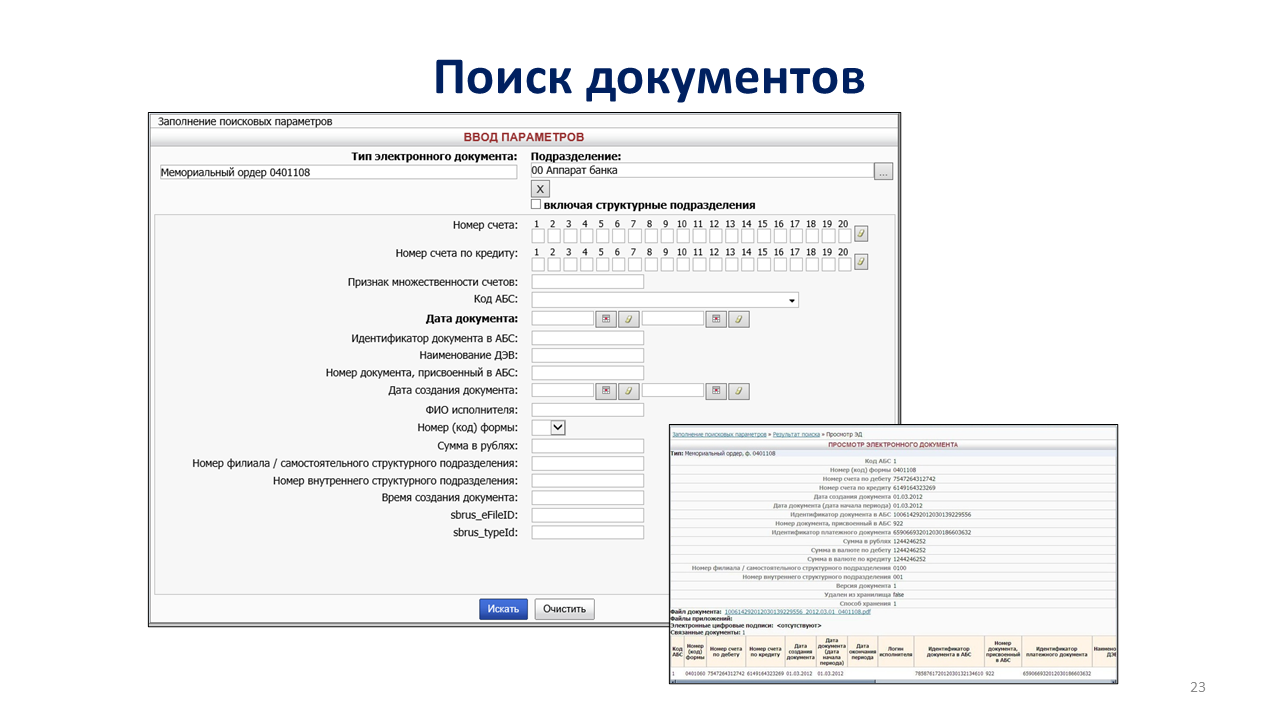Click the ellipsis browse button for Подразделение

click(x=883, y=172)
